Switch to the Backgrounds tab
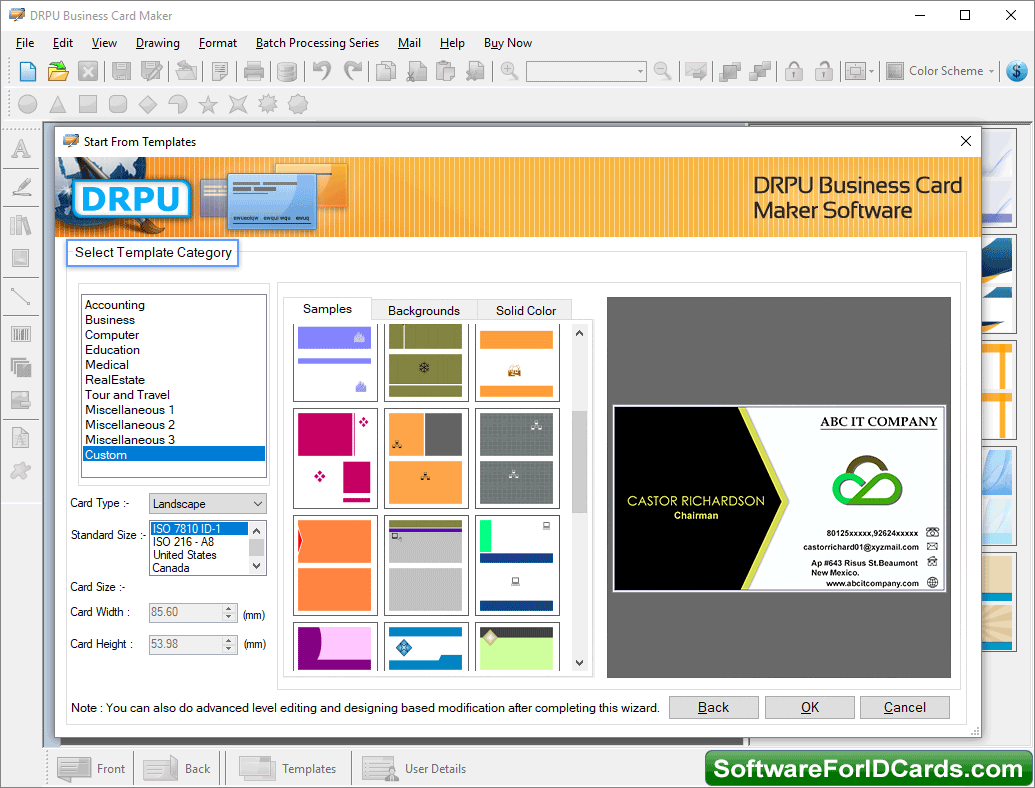1035x788 pixels. pos(424,311)
